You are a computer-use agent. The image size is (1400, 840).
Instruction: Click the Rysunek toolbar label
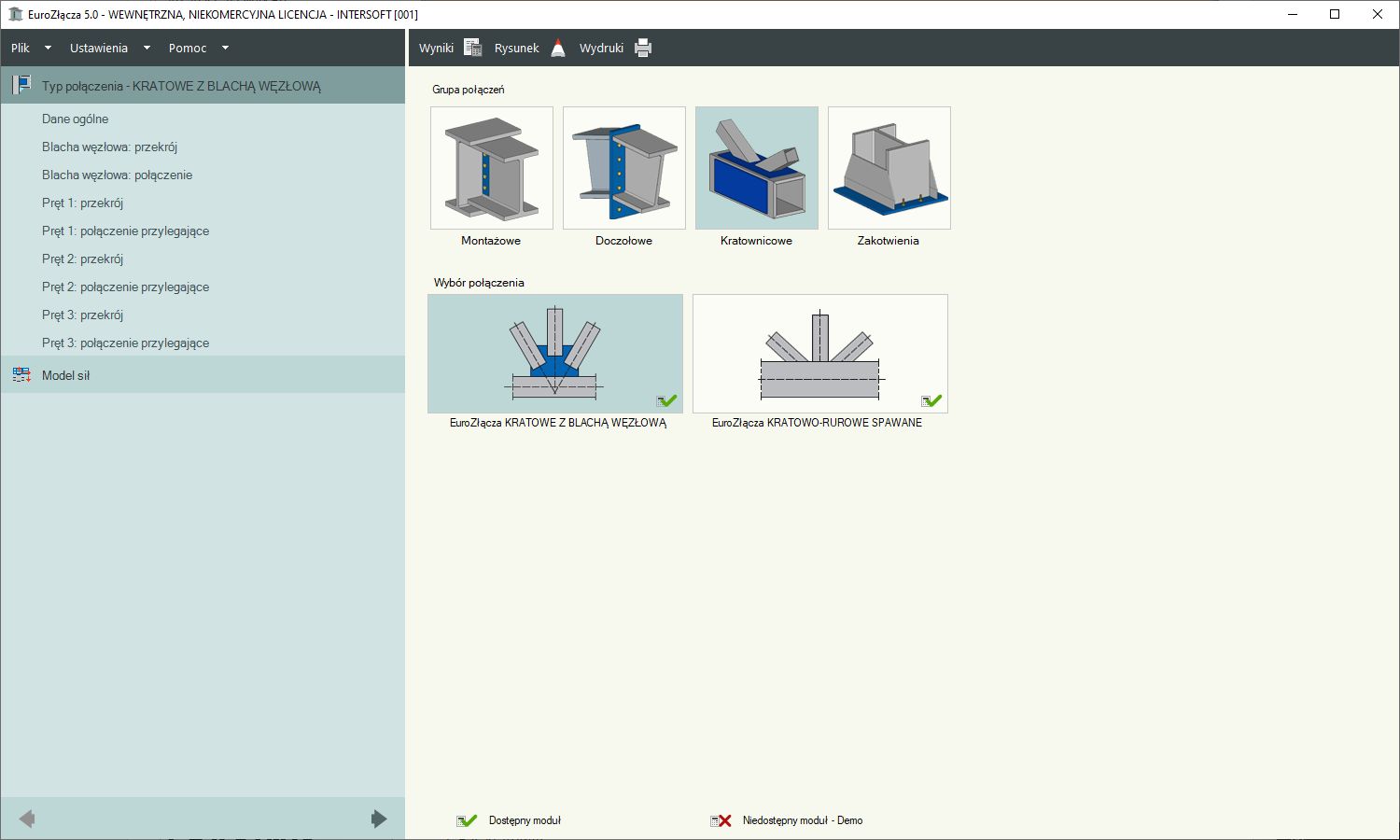(x=517, y=48)
